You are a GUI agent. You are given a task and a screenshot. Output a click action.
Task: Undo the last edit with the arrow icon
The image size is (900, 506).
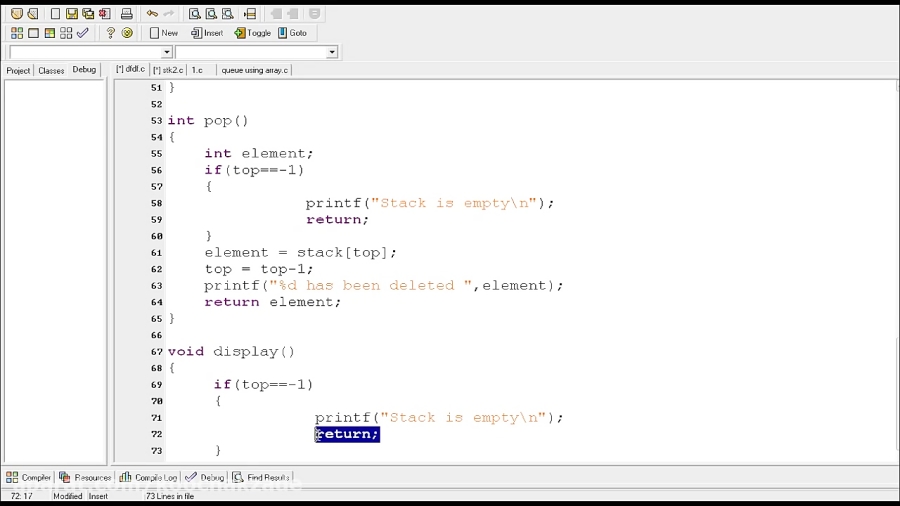[152, 13]
